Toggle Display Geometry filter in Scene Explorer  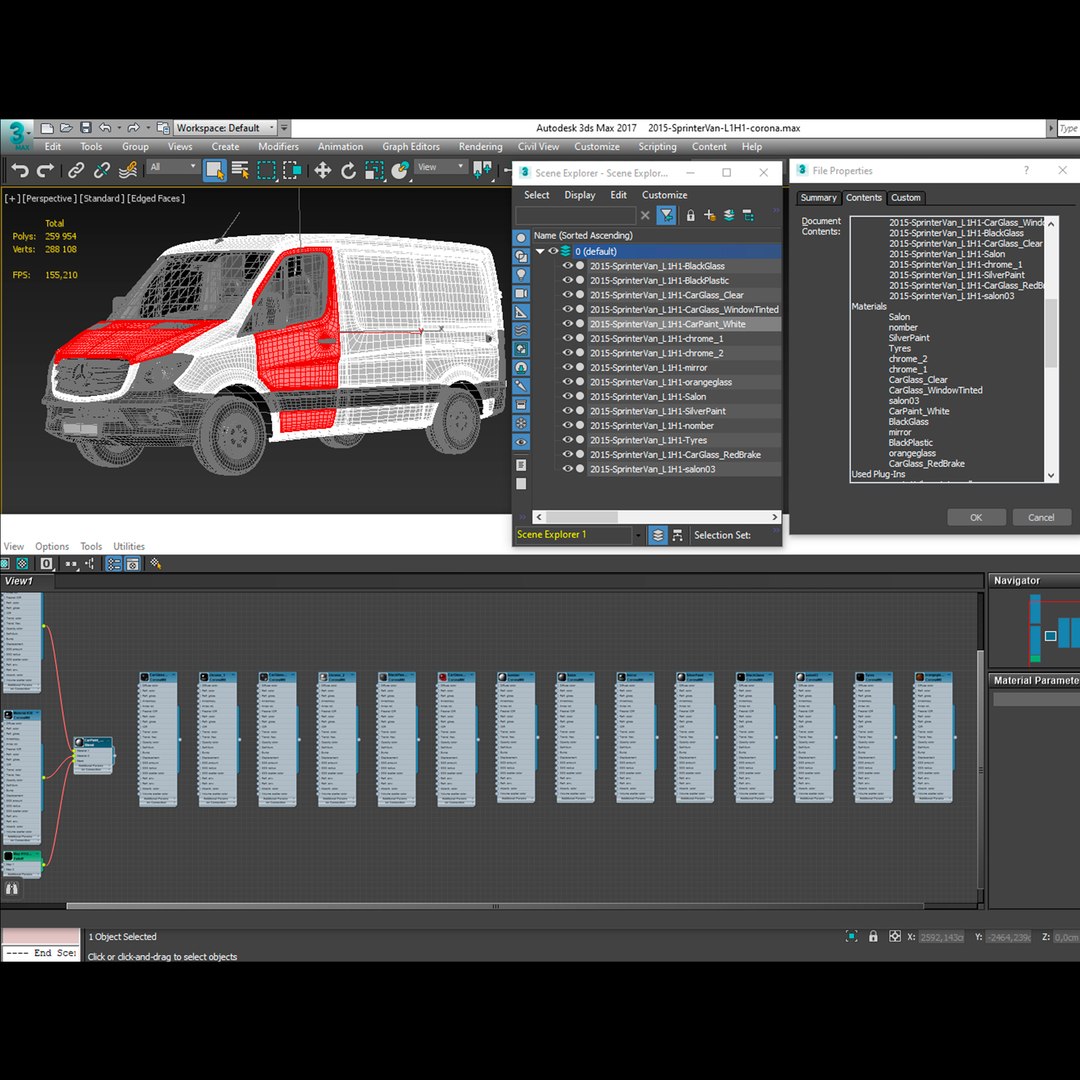point(521,238)
